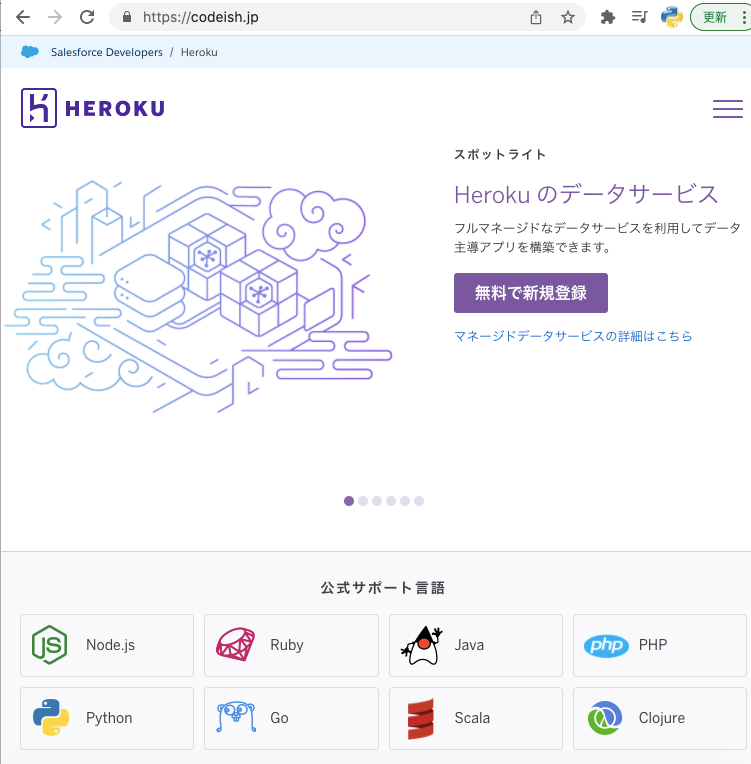Open the share page icon in the address bar
Screen dimensions: 751x764
[x=536, y=18]
